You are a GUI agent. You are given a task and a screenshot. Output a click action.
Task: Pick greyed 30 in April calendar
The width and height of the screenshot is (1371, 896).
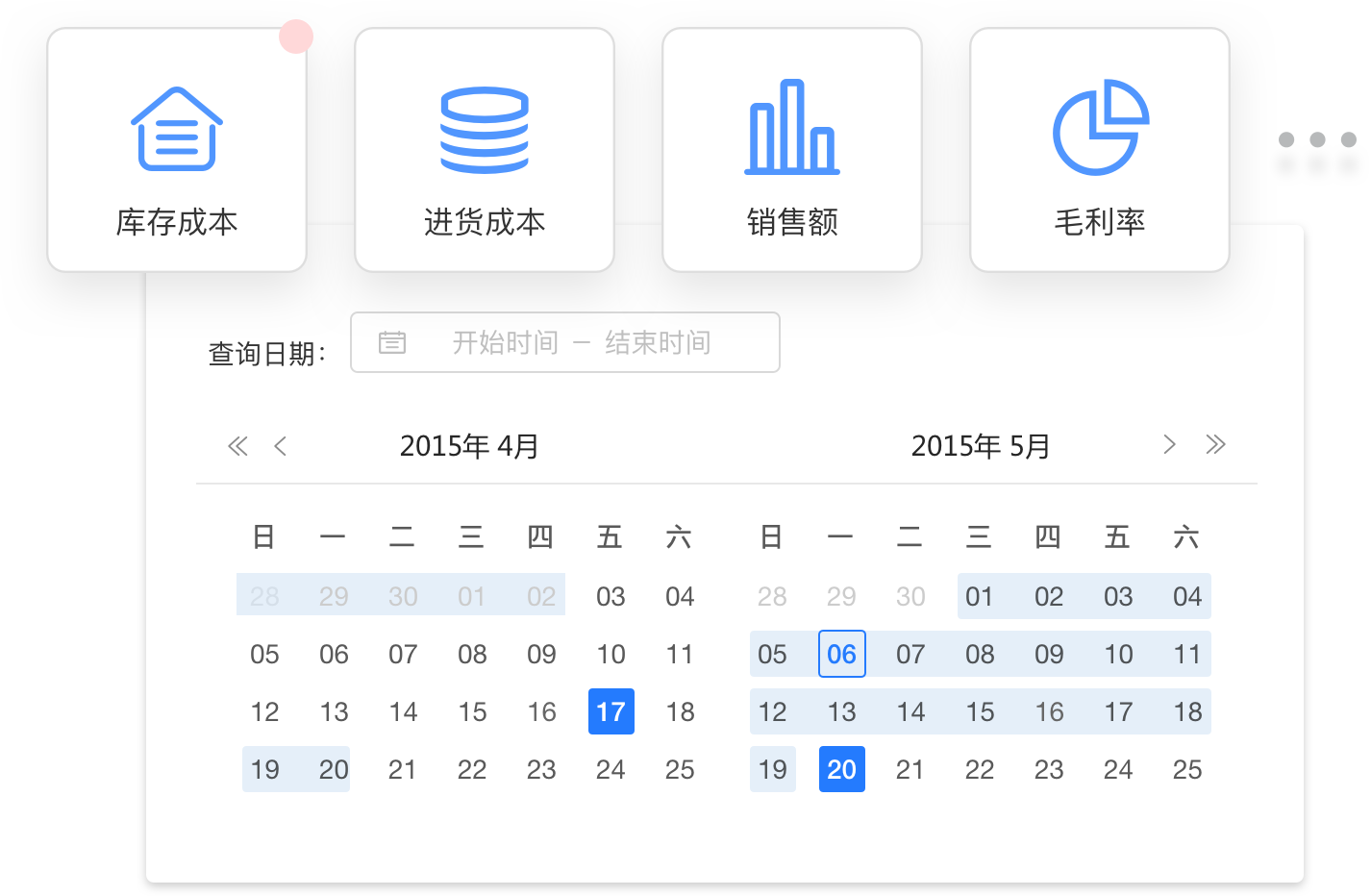(404, 596)
